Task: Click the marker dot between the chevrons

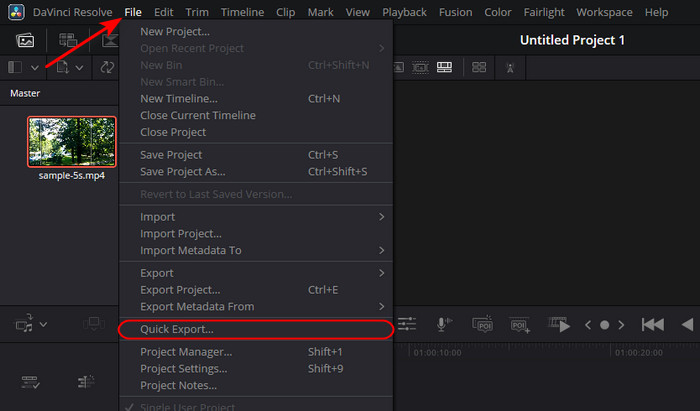Action: click(604, 325)
